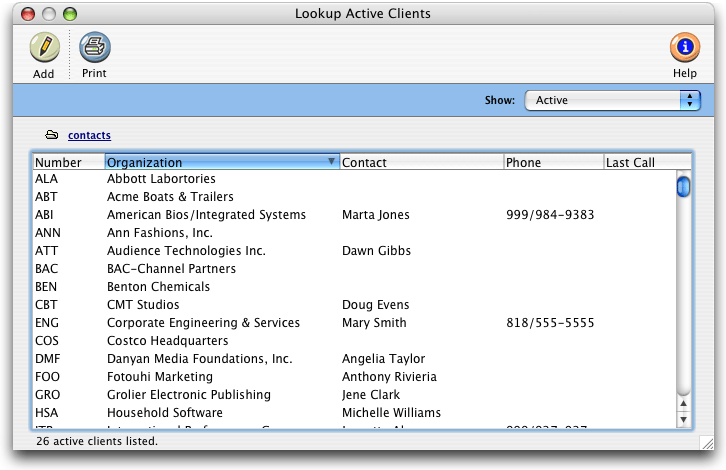Open the contacts link
Viewport: 726px width, 470px height.
(x=89, y=135)
